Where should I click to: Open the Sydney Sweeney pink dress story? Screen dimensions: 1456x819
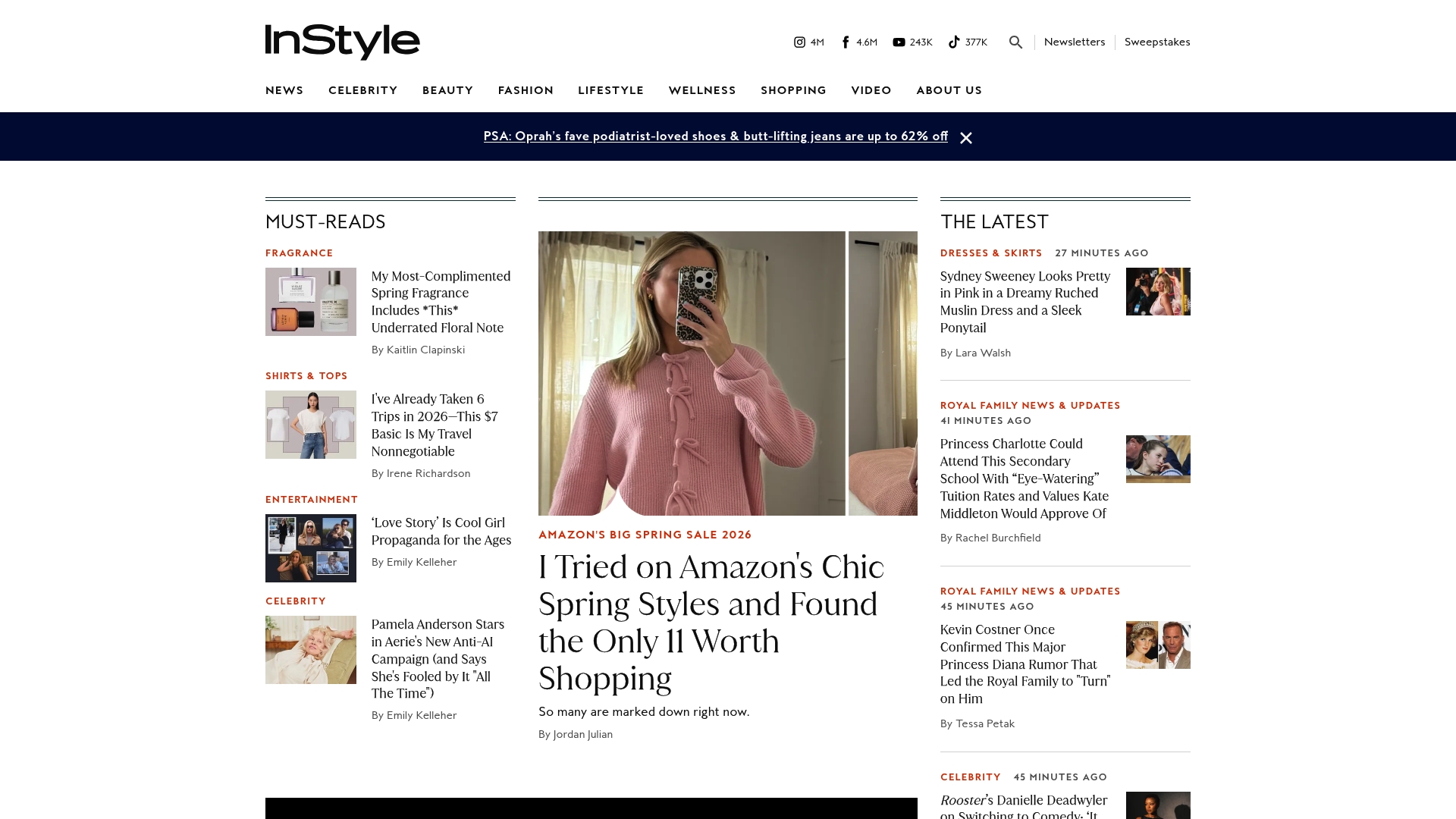tap(1025, 302)
